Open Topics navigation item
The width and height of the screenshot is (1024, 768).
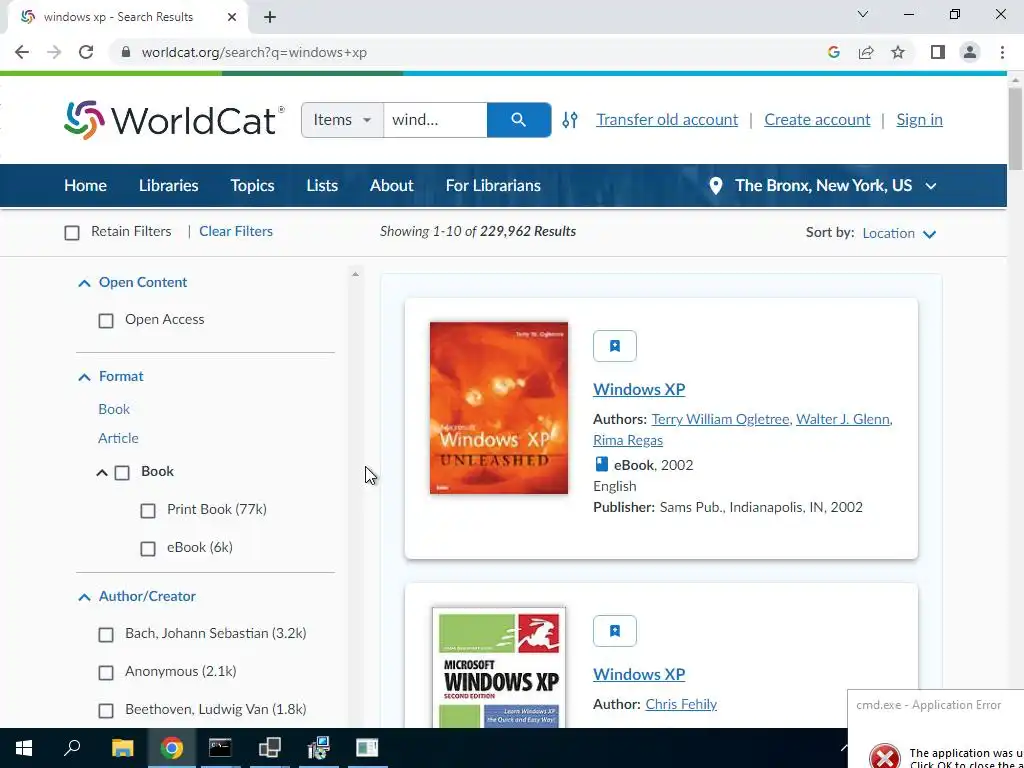(252, 185)
